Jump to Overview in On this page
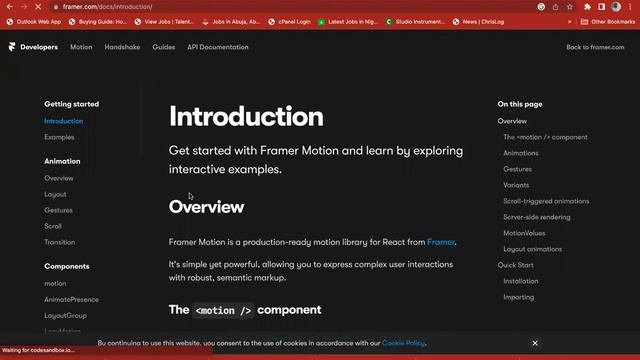640x360 pixels. click(x=512, y=121)
